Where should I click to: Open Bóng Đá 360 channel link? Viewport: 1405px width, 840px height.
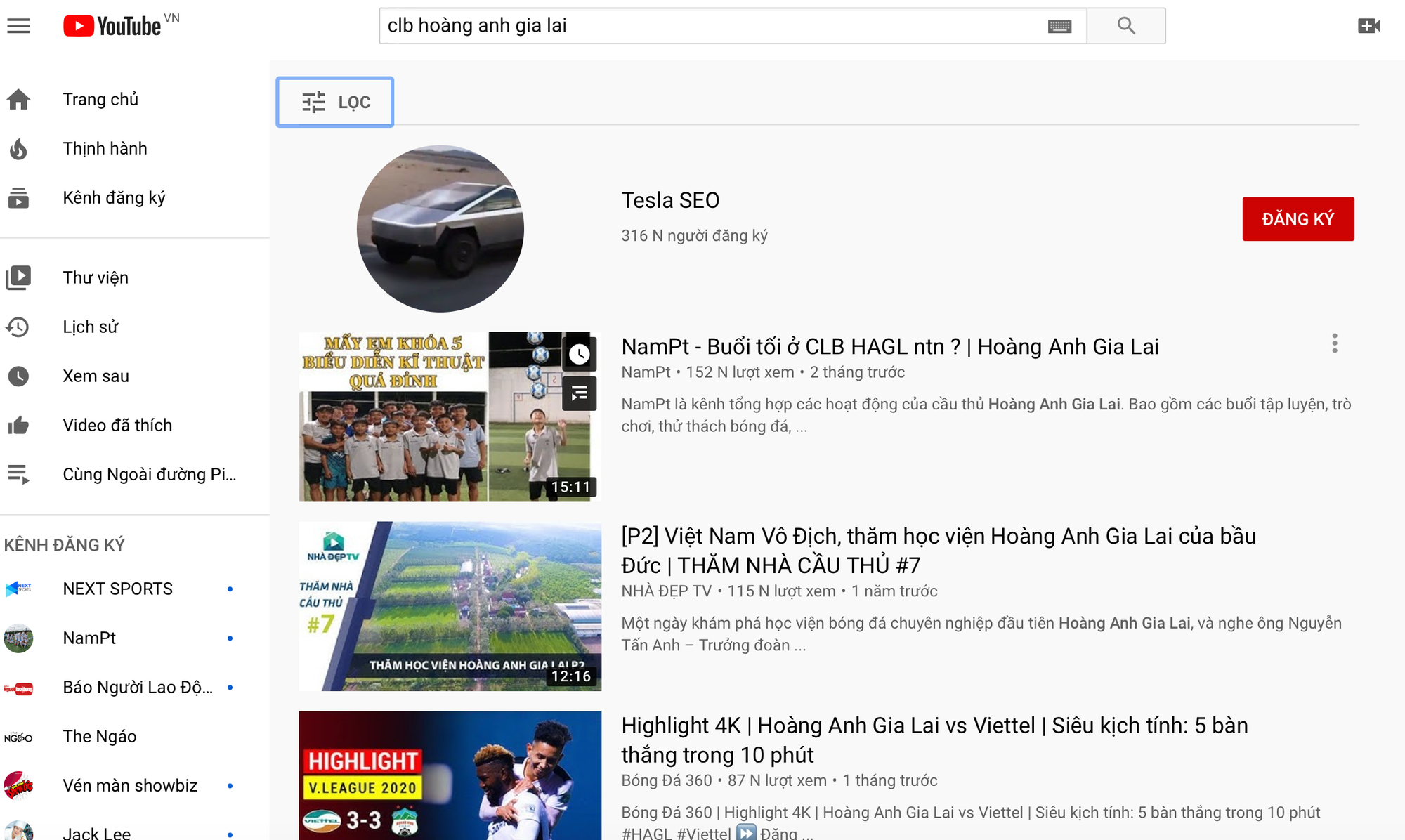click(666, 780)
